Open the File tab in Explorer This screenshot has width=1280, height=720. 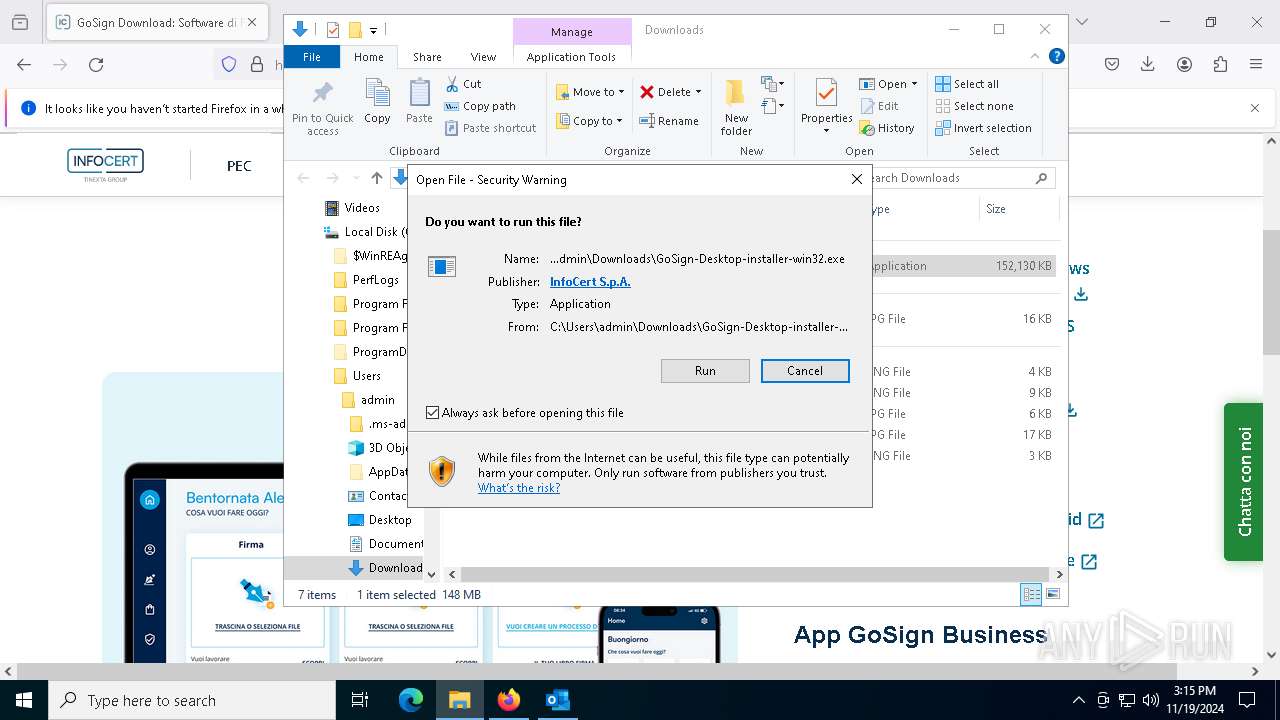tap(312, 57)
